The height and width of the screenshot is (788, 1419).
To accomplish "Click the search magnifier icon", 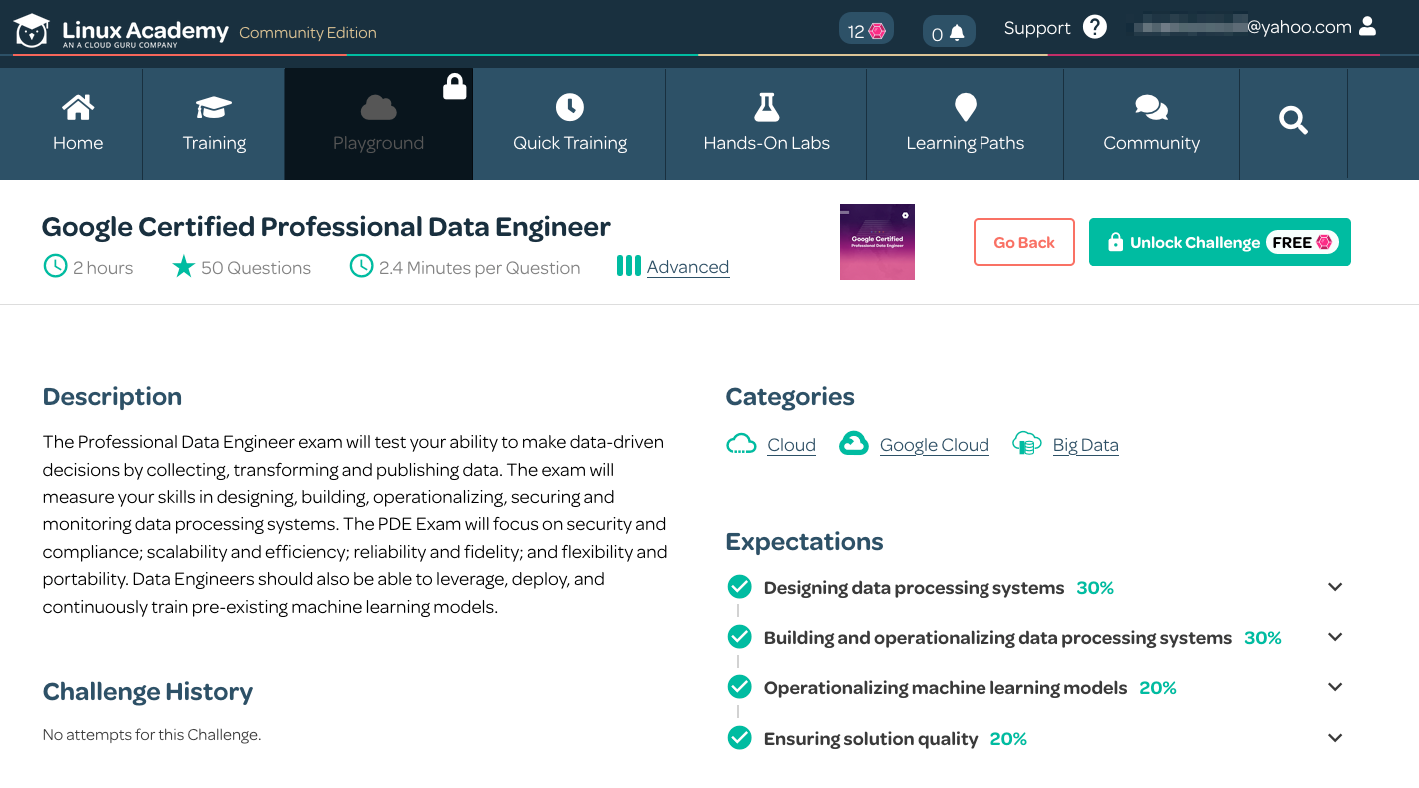I will pos(1293,122).
